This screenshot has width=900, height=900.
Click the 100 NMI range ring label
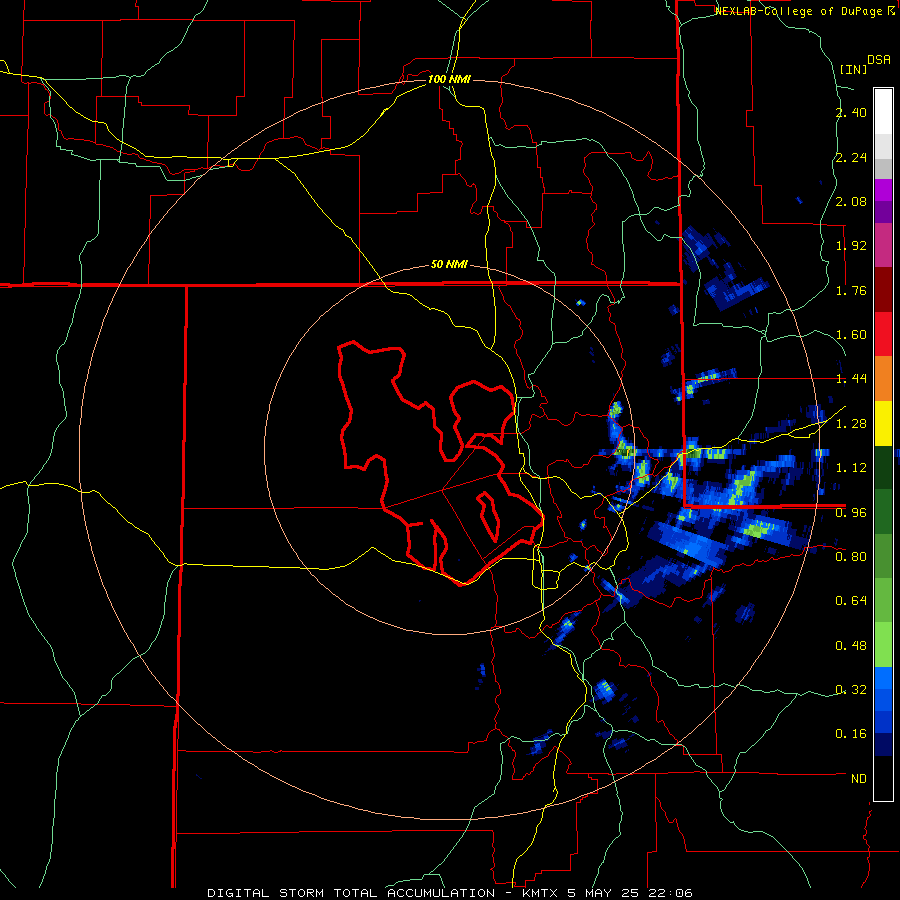(x=449, y=79)
